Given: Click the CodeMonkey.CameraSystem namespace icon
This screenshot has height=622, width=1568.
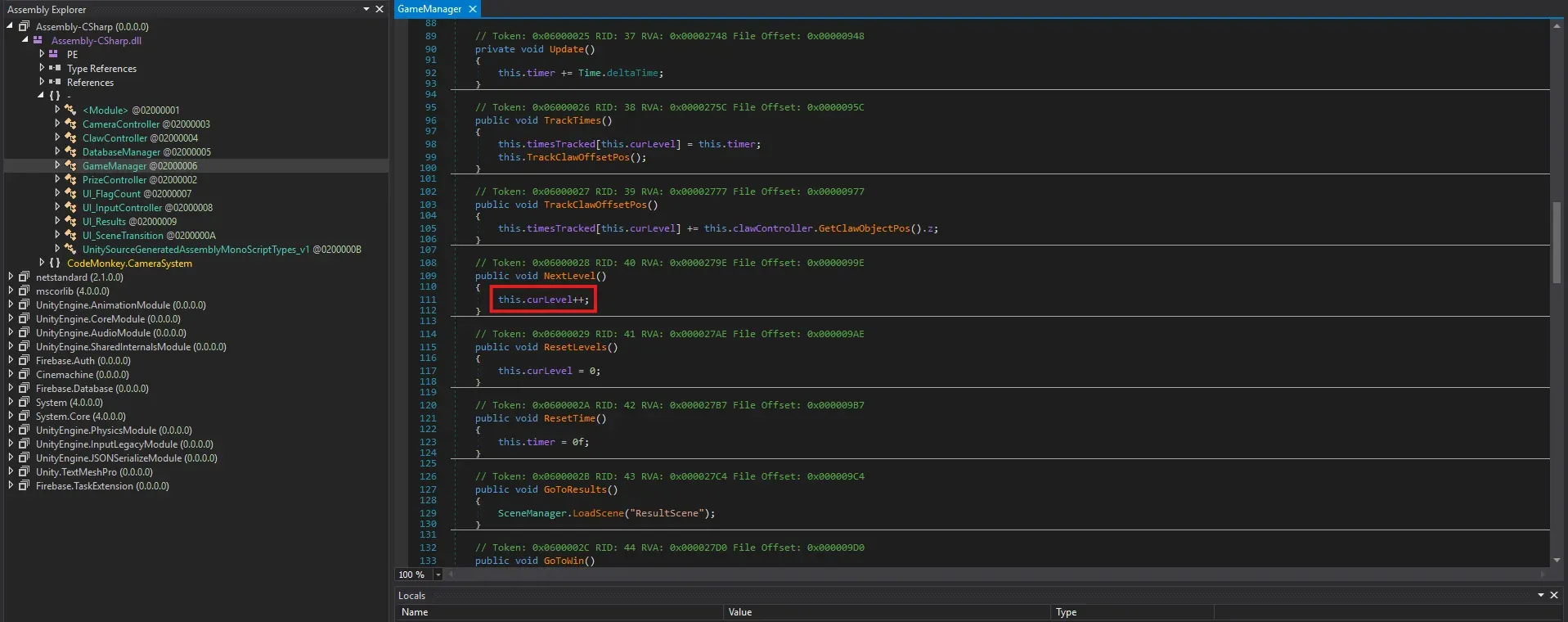Looking at the screenshot, I should [55, 264].
